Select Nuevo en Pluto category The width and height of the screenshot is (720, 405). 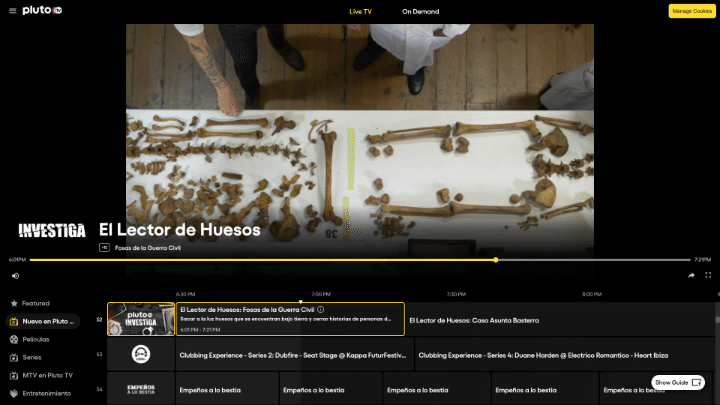[43, 321]
